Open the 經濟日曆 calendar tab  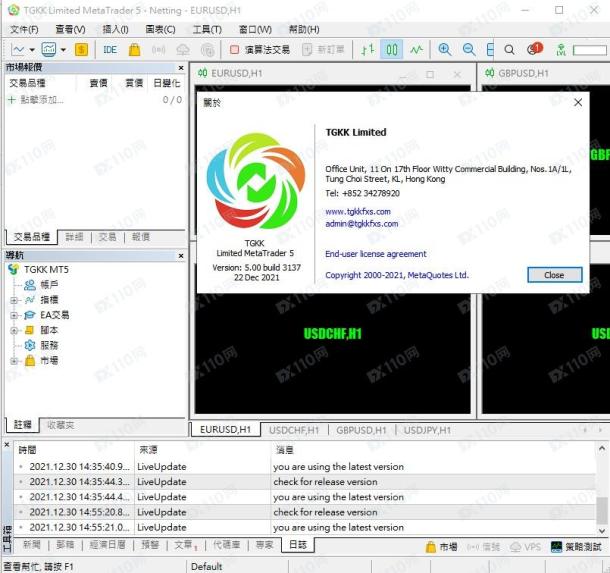pos(107,545)
